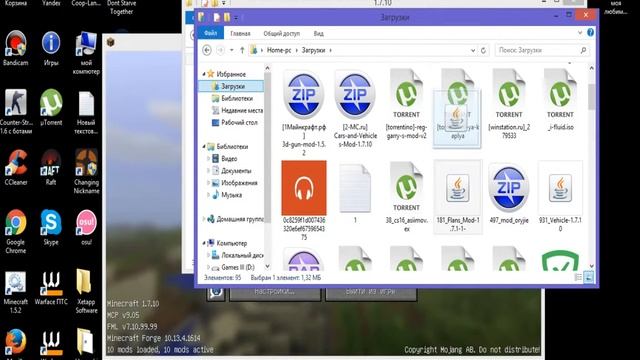Launch the Raft game shortcut
This screenshot has width=640, height=360.
[x=51, y=167]
